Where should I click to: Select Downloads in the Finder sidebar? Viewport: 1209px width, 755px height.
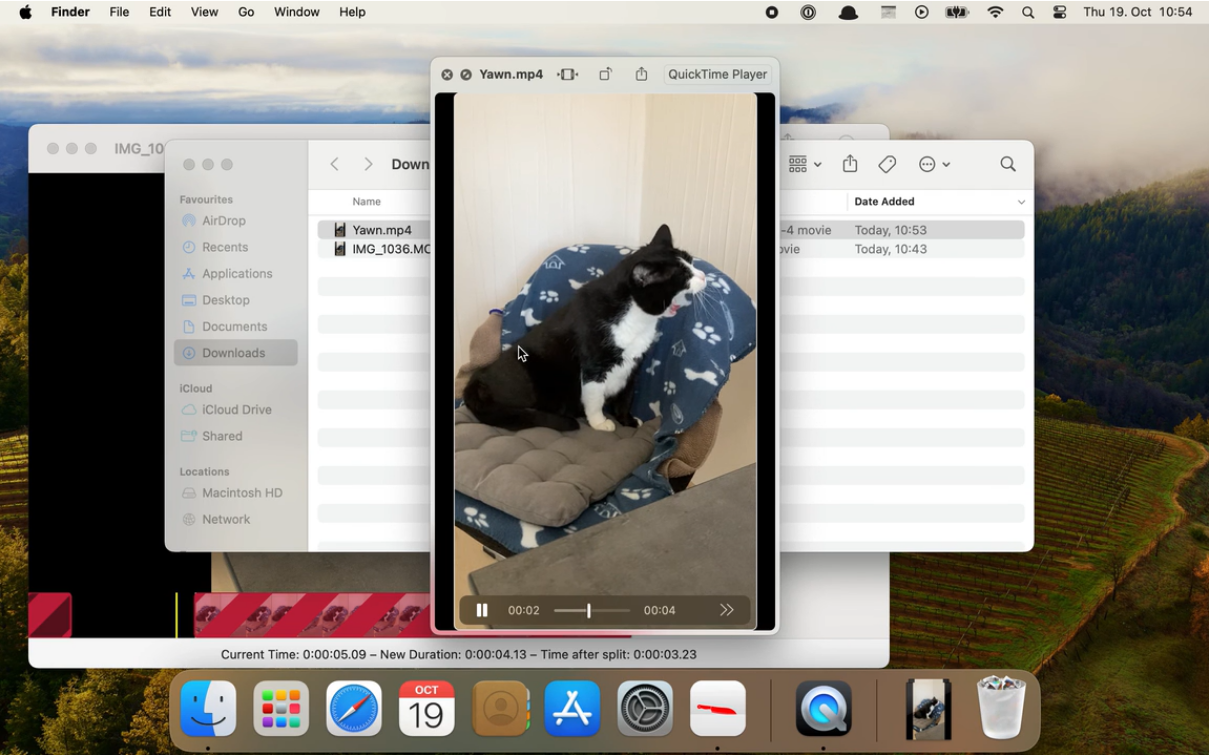(x=236, y=353)
